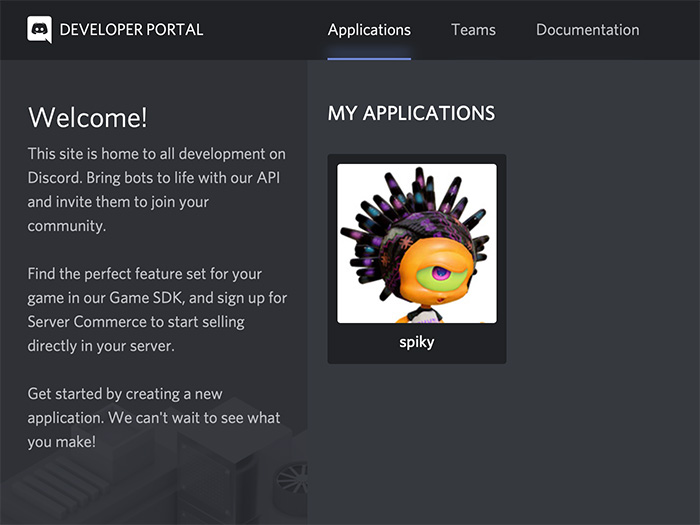
Task: Open the Applications tab
Action: coord(369,30)
